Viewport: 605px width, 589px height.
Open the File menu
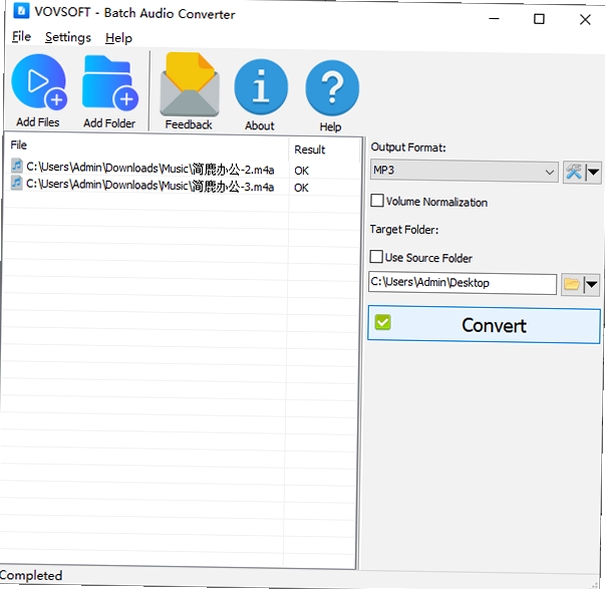tap(21, 37)
